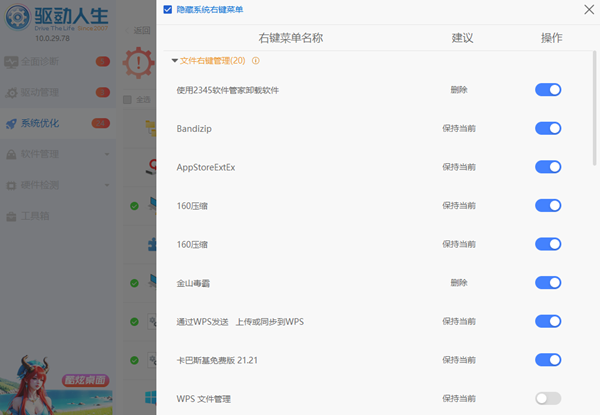Click 驱动管理 gear icon
The width and height of the screenshot is (600, 415).
[11, 93]
